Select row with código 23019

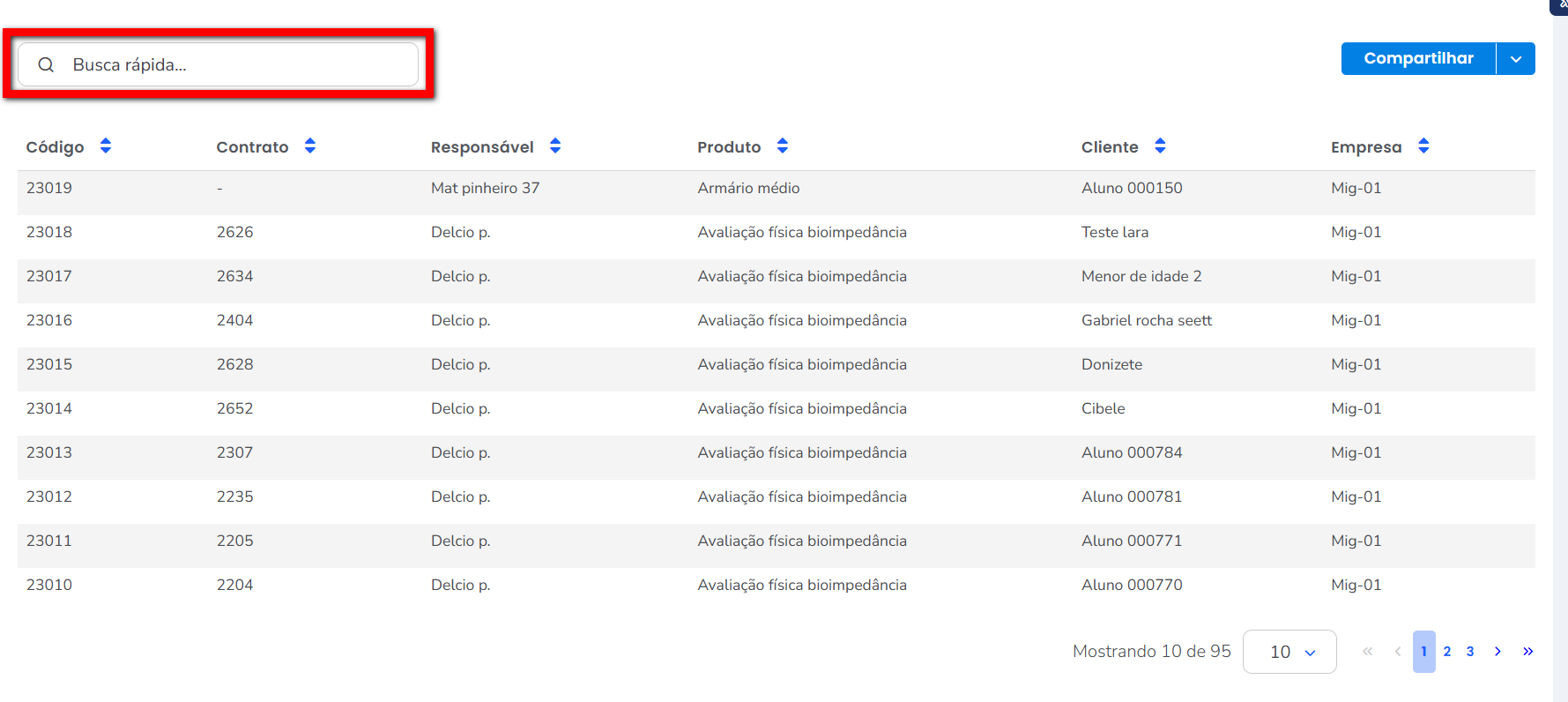point(49,188)
